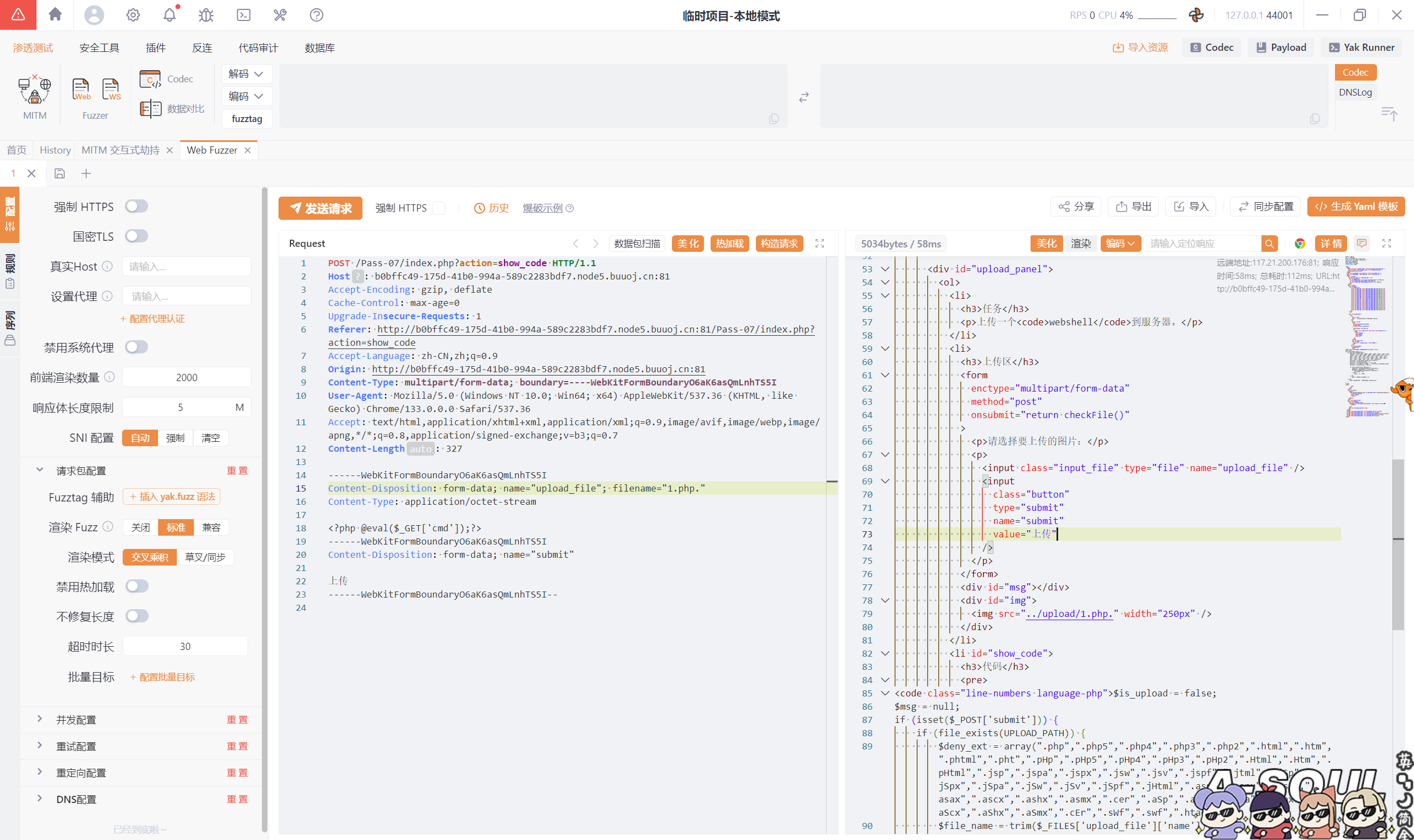Enable the 禁用系统代理 switch
This screenshot has height=840, width=1414.
coord(136,347)
